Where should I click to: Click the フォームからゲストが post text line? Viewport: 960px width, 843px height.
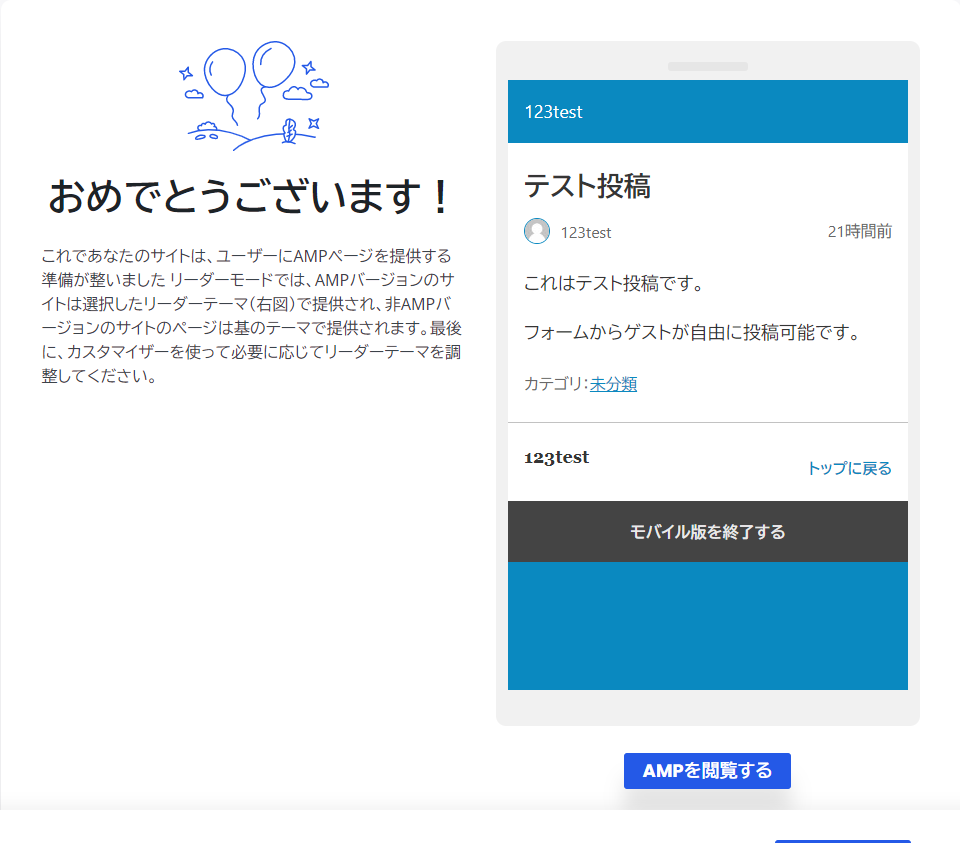[x=692, y=332]
